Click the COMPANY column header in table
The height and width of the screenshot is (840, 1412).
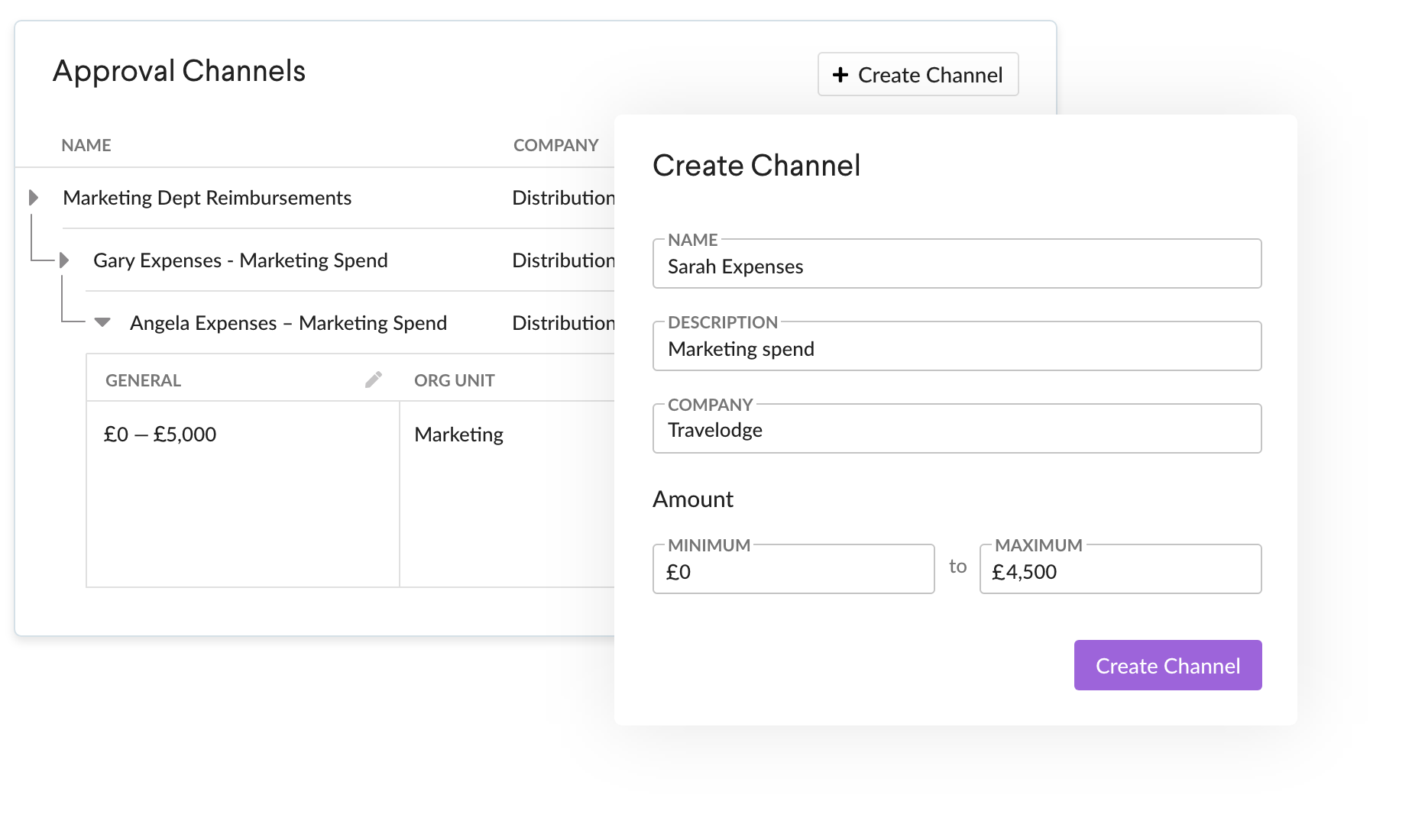[555, 145]
